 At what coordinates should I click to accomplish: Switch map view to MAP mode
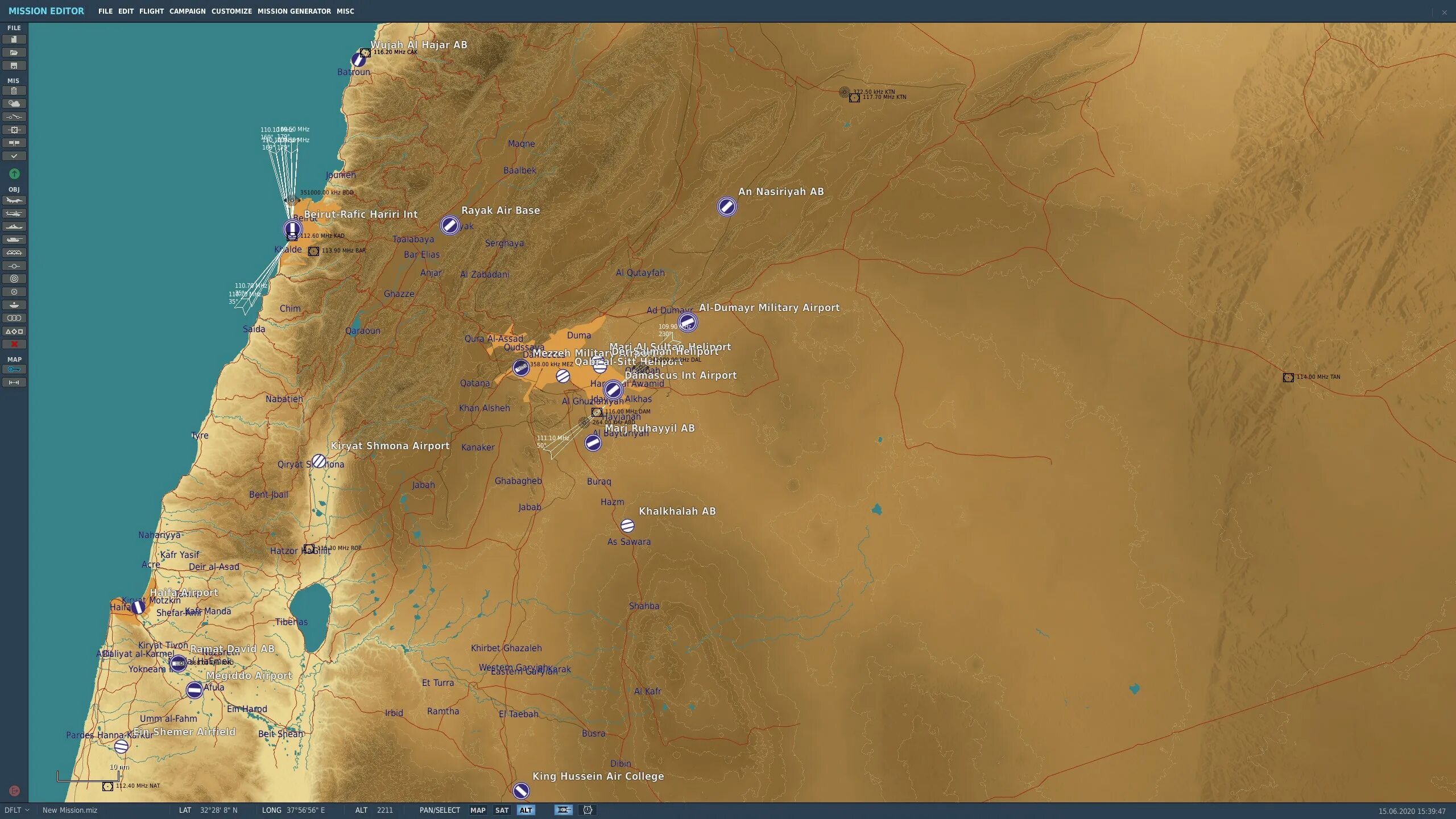coord(478,810)
